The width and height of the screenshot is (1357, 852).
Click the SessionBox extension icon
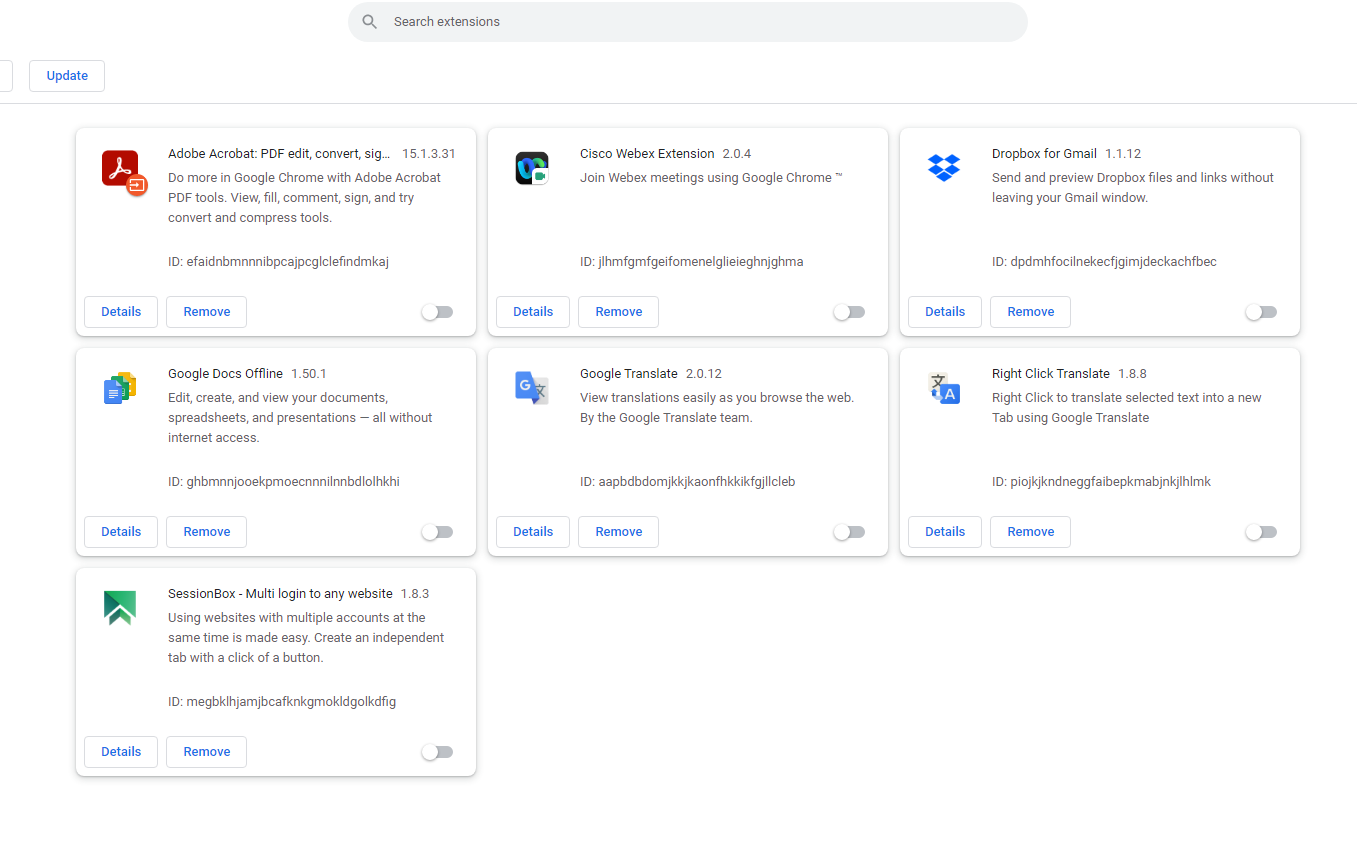120,608
